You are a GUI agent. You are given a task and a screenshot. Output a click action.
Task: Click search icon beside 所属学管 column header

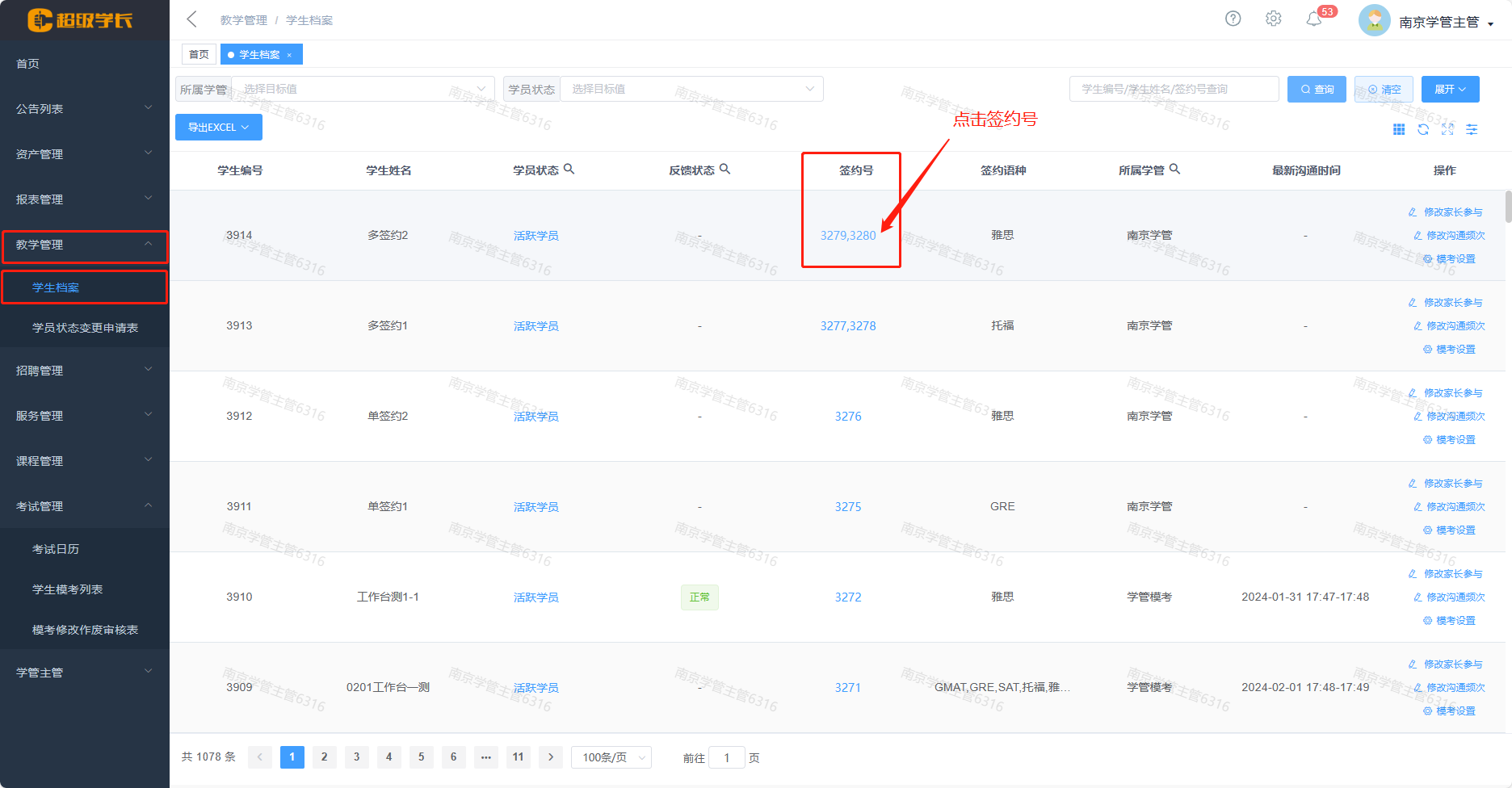coord(1174,169)
